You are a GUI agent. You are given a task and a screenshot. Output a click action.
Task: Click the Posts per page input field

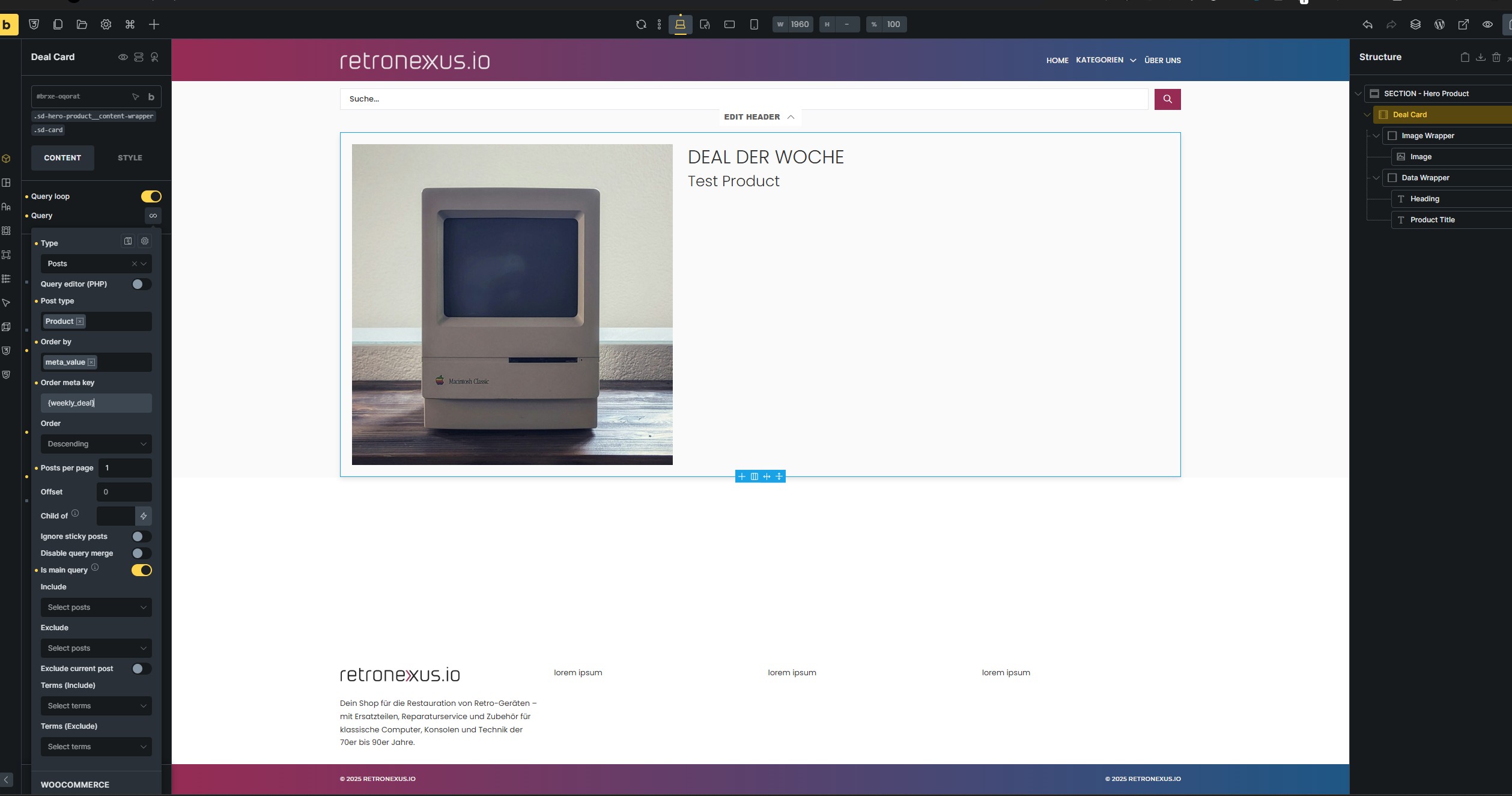tap(124, 468)
